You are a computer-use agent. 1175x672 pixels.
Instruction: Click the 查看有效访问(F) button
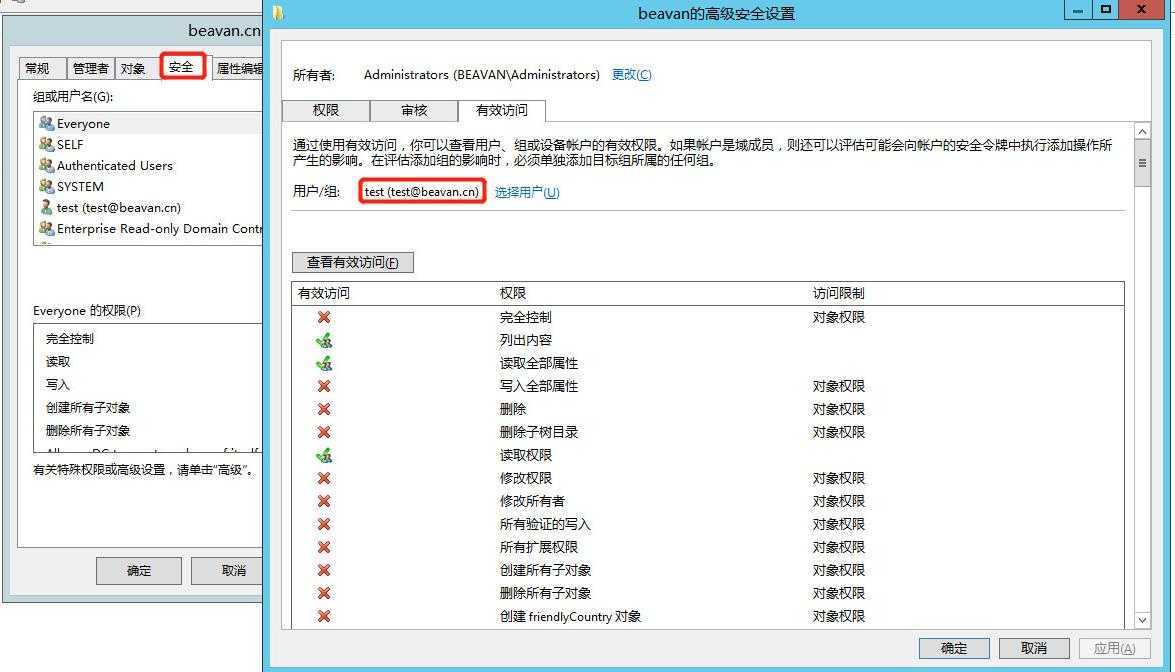click(352, 262)
